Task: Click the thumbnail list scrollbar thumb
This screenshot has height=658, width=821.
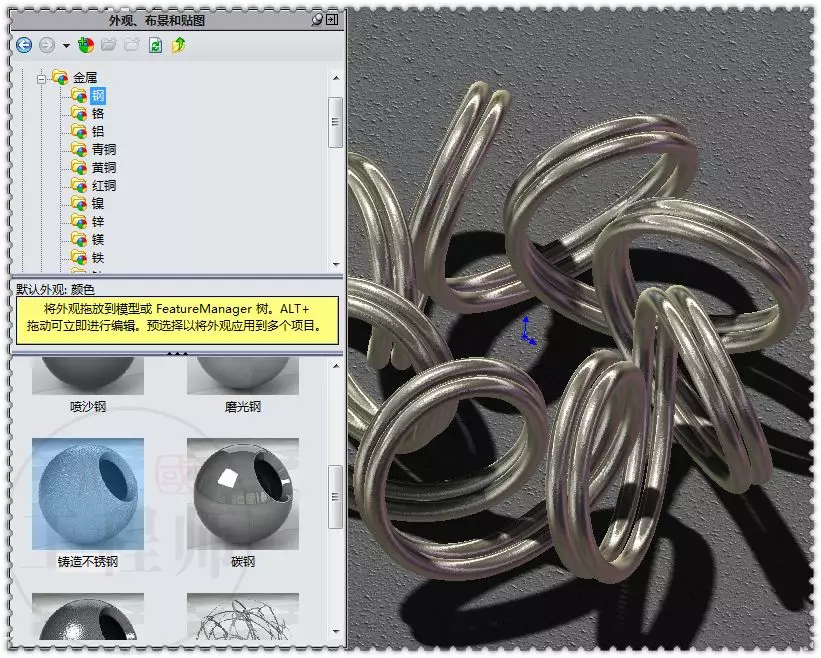Action: (x=336, y=496)
